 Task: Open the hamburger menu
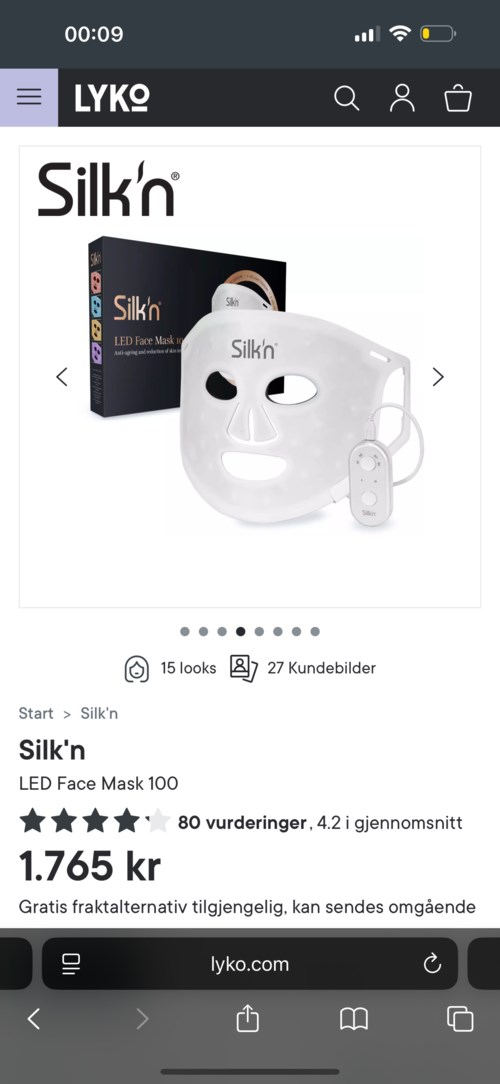click(29, 97)
